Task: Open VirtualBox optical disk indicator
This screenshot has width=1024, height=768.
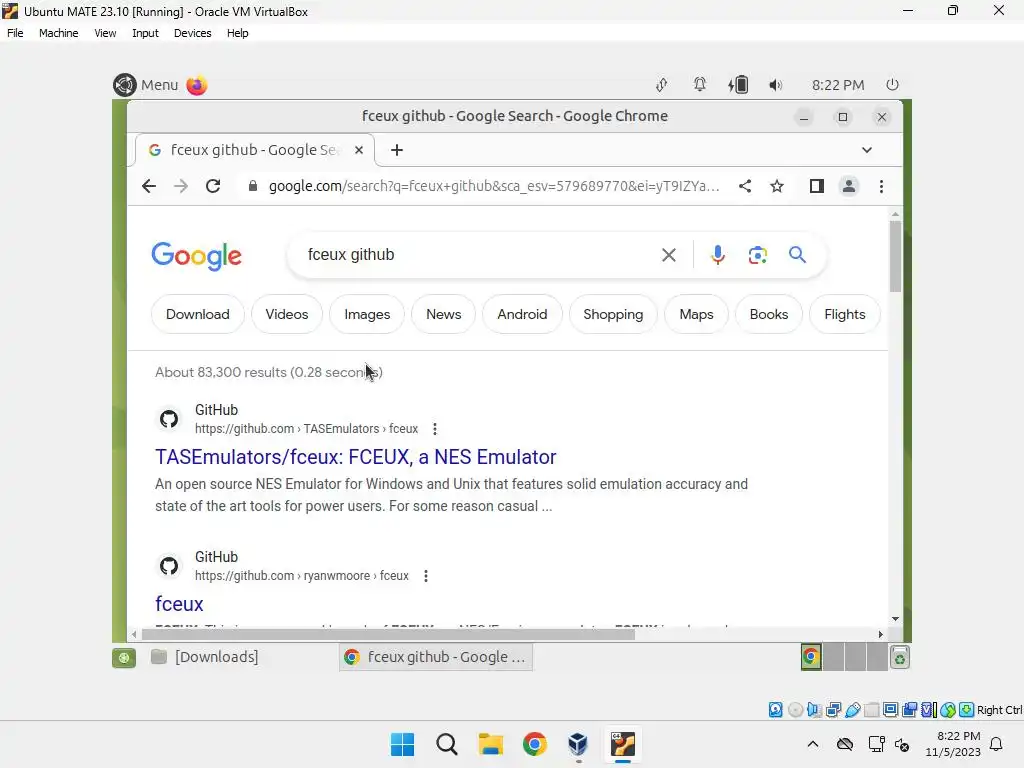Action: pyautogui.click(x=795, y=710)
